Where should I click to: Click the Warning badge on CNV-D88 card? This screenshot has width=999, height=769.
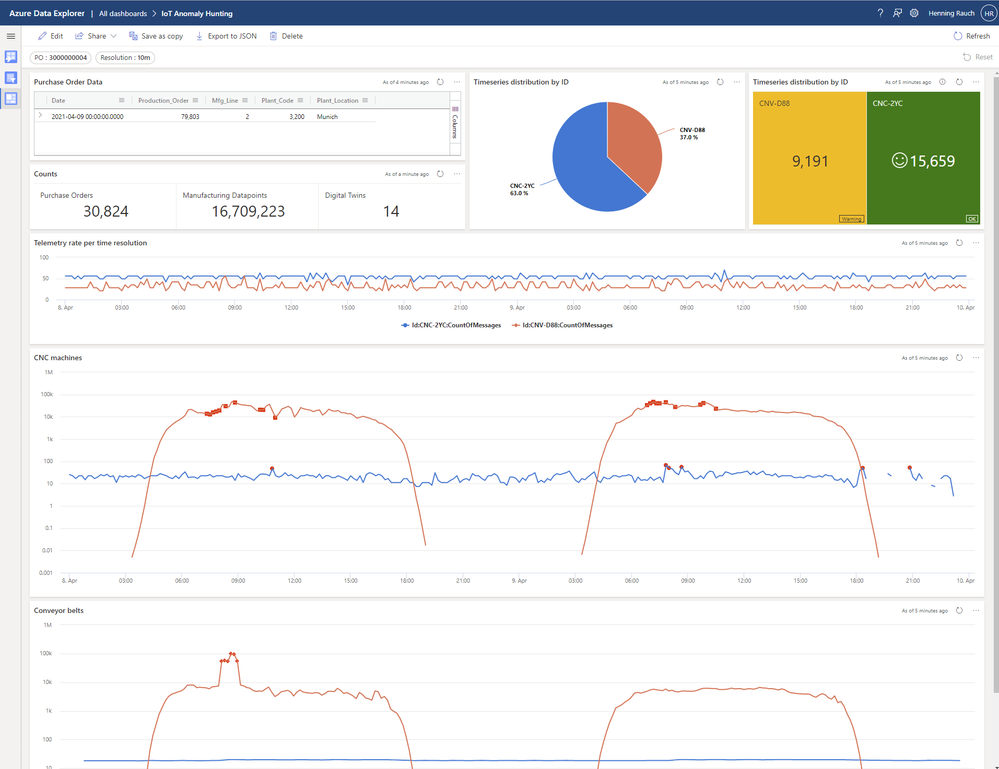click(851, 219)
